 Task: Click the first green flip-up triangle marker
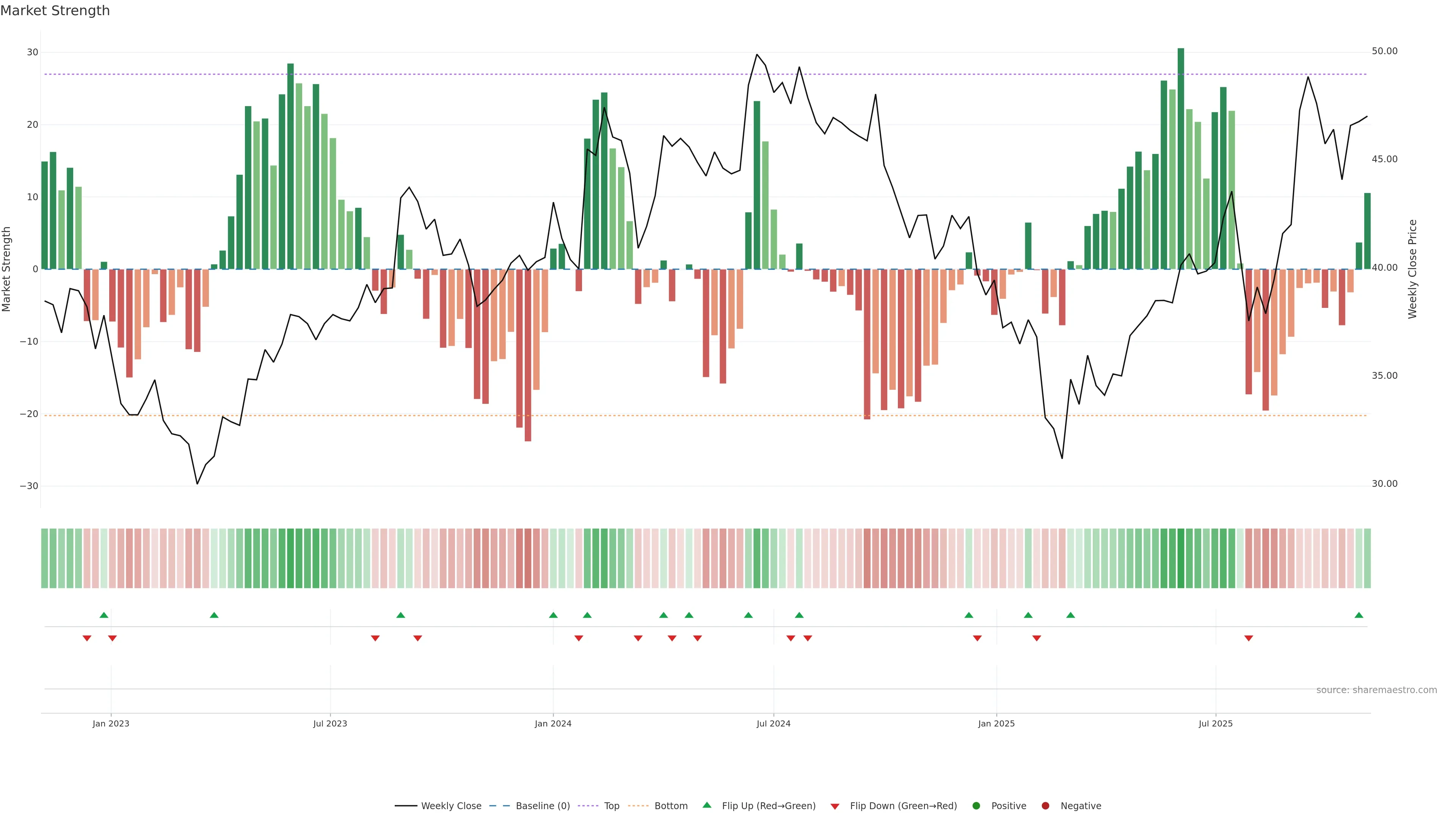[x=104, y=615]
